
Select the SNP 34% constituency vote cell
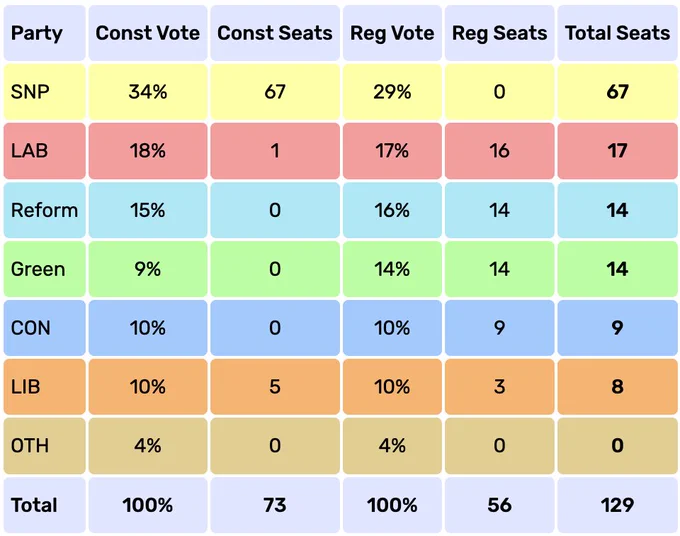(148, 92)
